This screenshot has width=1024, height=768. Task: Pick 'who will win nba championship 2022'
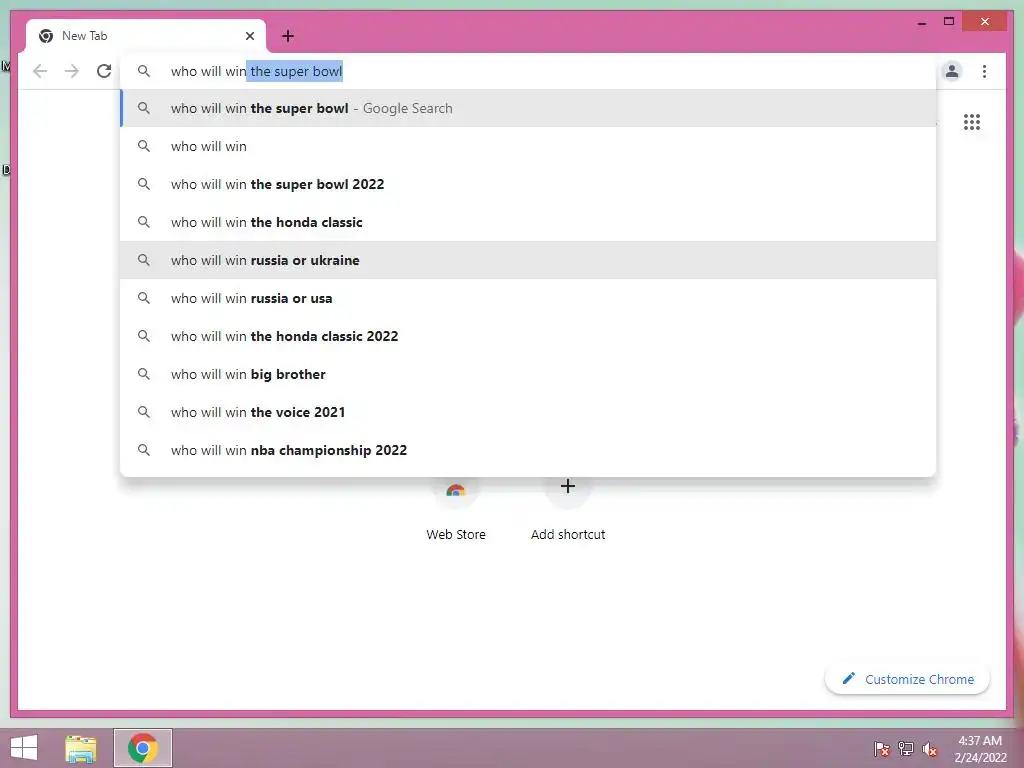(528, 450)
